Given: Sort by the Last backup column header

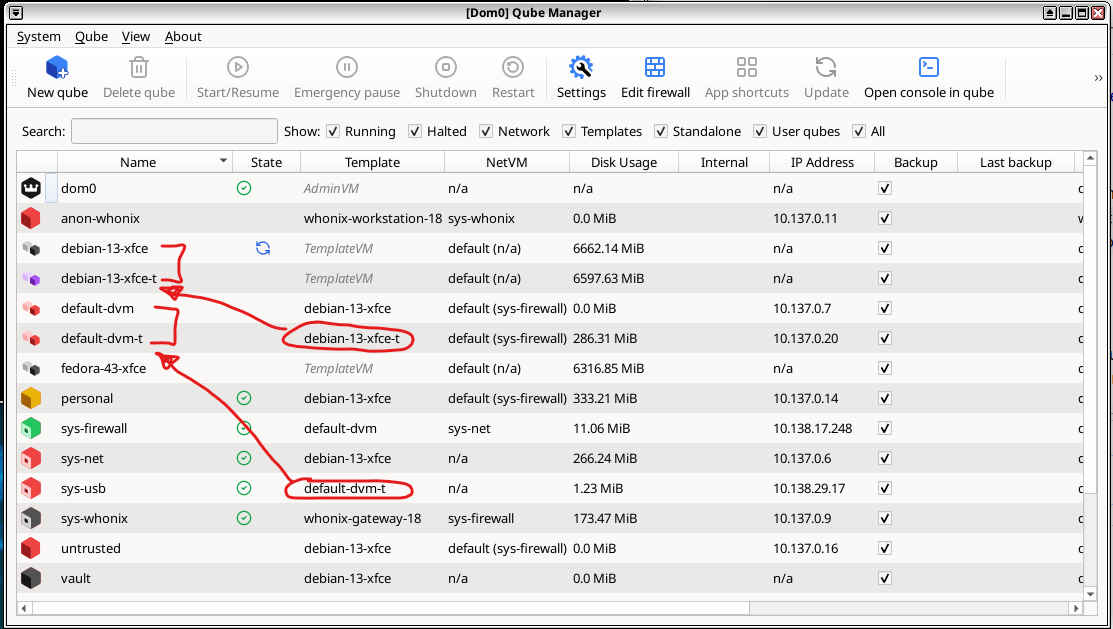Looking at the screenshot, I should (1016, 162).
